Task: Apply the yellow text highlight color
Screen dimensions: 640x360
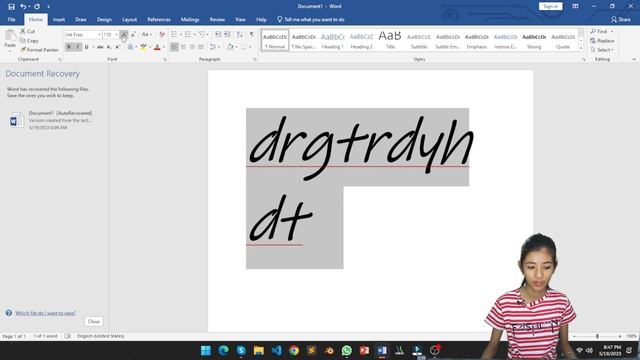Action: coord(143,47)
